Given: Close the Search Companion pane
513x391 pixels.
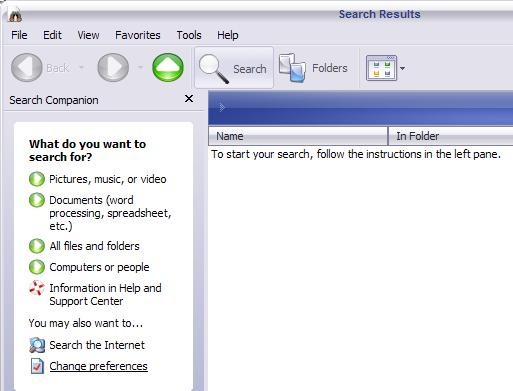Looking at the screenshot, I should [x=189, y=99].
